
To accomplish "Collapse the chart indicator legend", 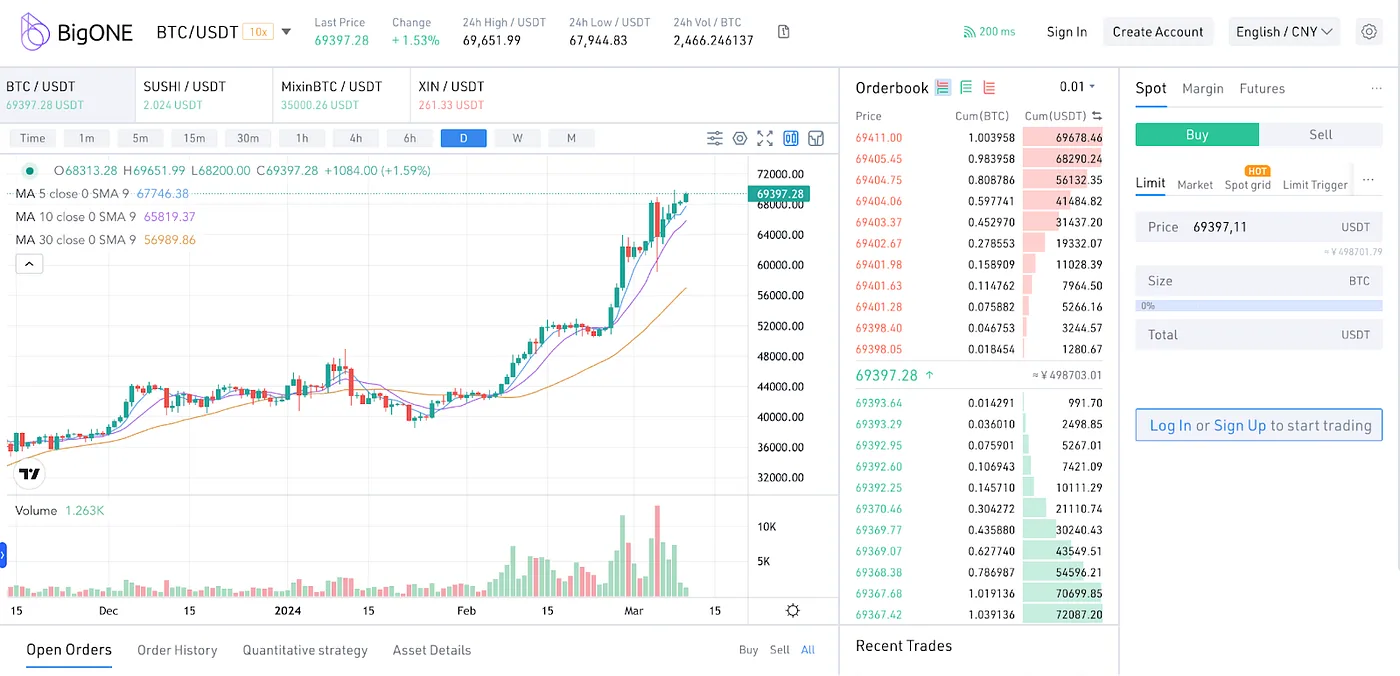I will (29, 264).
